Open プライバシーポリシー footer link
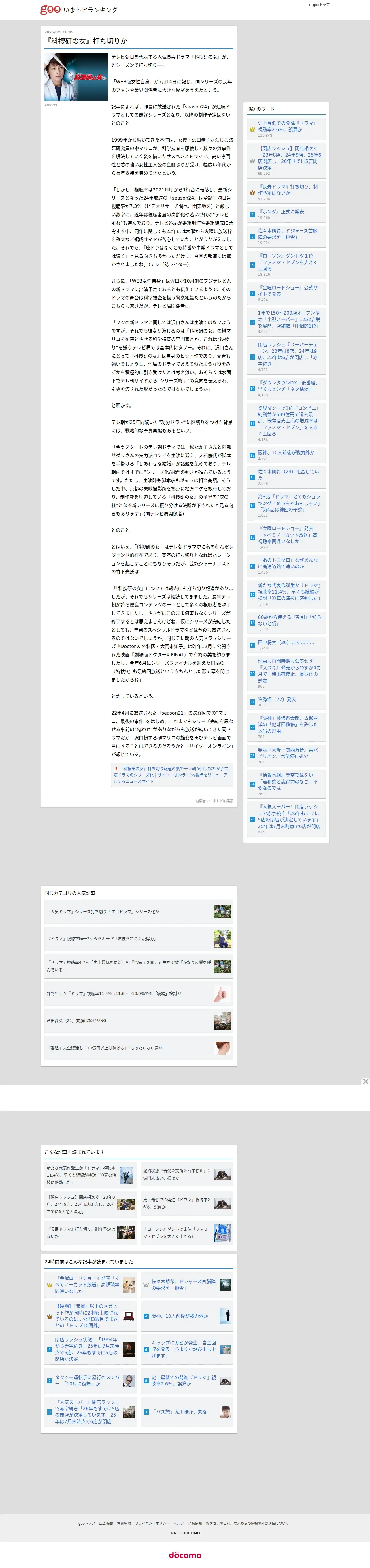 [152, 1524]
